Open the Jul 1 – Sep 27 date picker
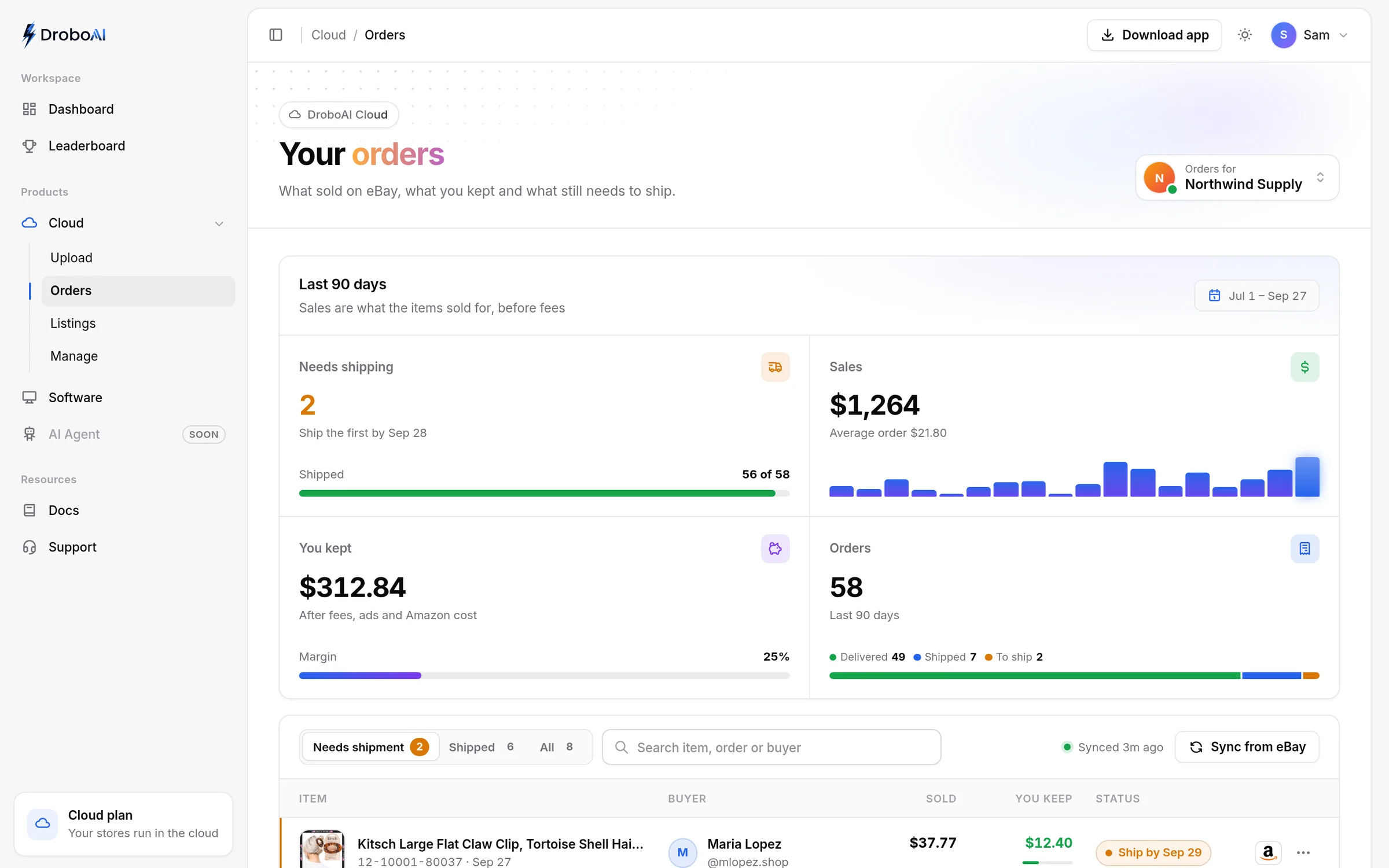 [x=1256, y=296]
